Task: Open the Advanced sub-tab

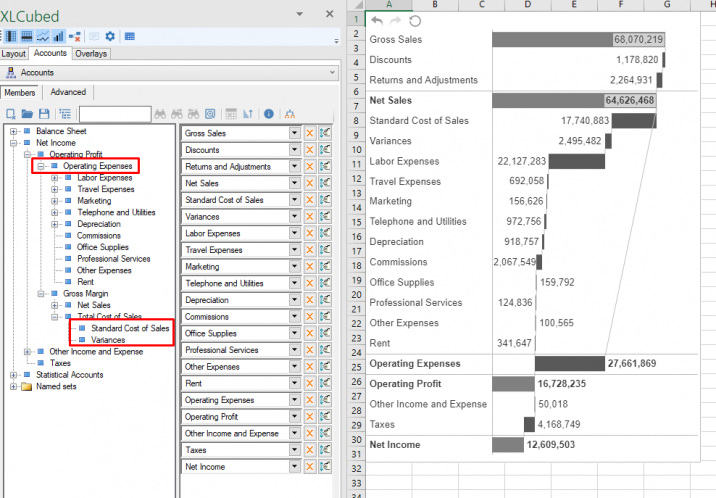Action: (68, 92)
